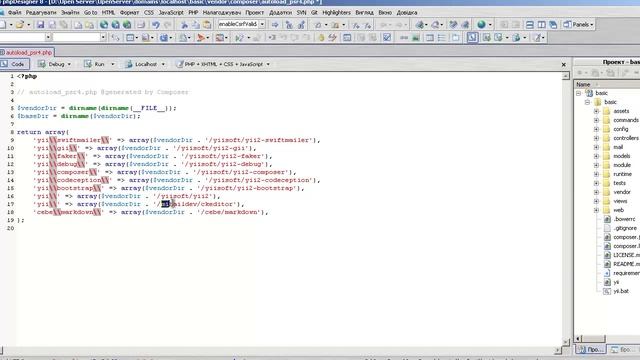640x360 pixels.
Task: Expand the controllers folder node
Action: pyautogui.click(x=596, y=138)
